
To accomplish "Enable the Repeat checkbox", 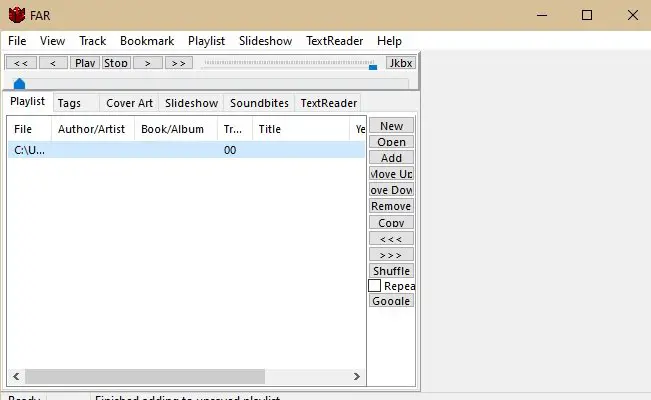I will 374,286.
